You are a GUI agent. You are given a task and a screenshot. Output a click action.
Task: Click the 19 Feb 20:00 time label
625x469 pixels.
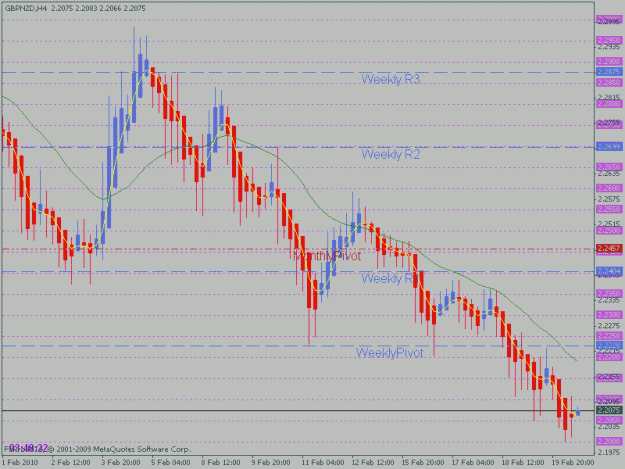point(573,462)
